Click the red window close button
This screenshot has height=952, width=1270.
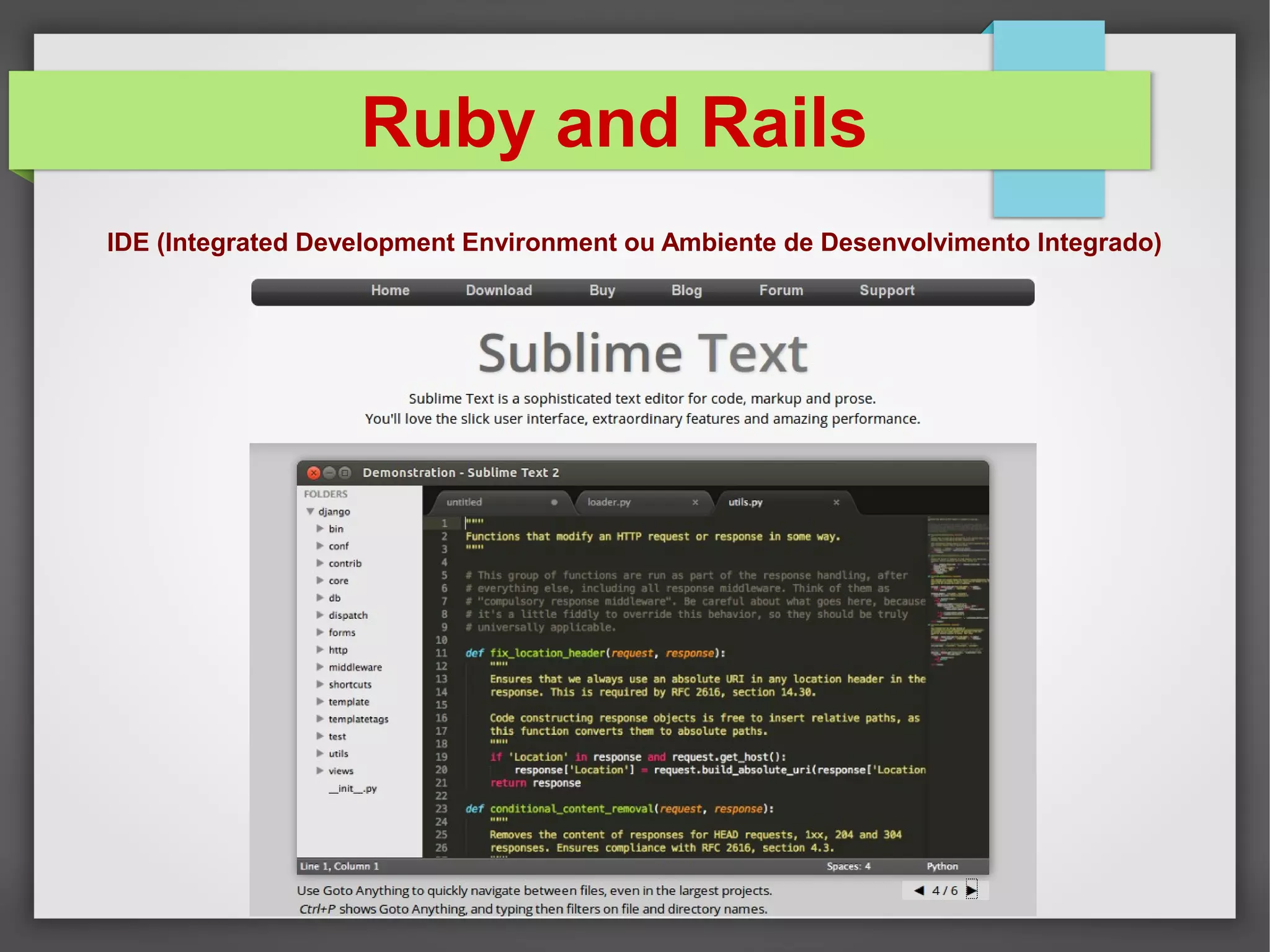coord(314,473)
